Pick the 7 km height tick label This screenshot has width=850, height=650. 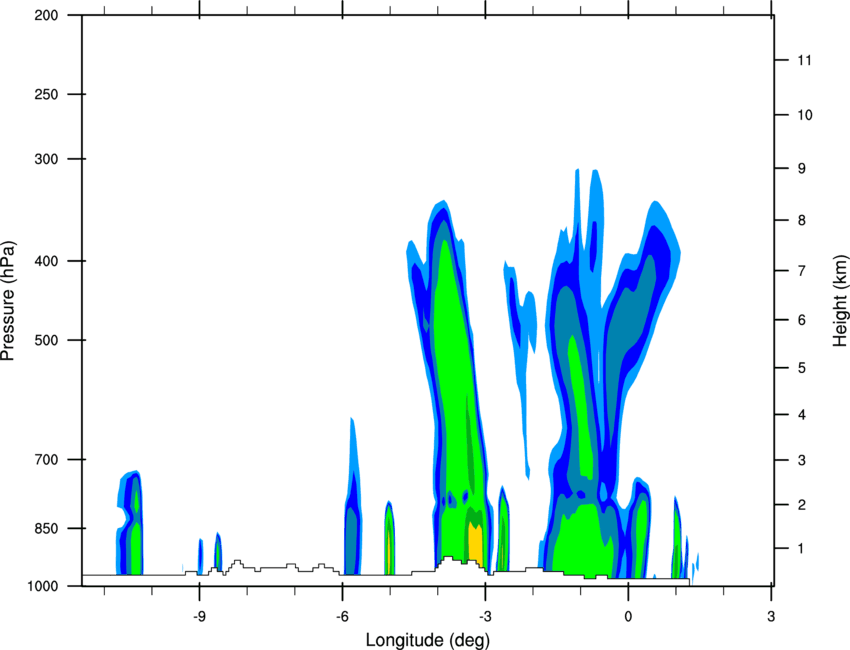click(x=801, y=271)
